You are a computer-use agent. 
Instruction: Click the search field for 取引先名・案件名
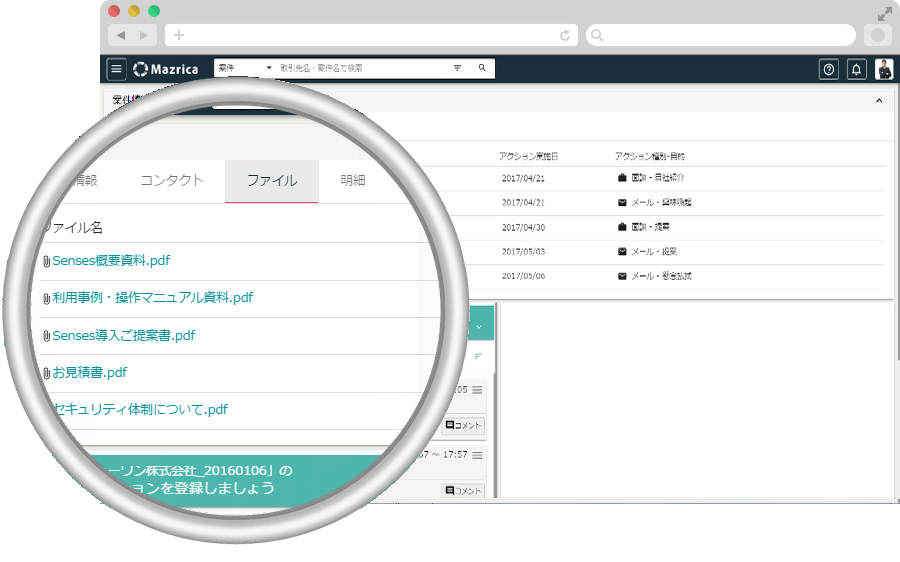click(360, 68)
